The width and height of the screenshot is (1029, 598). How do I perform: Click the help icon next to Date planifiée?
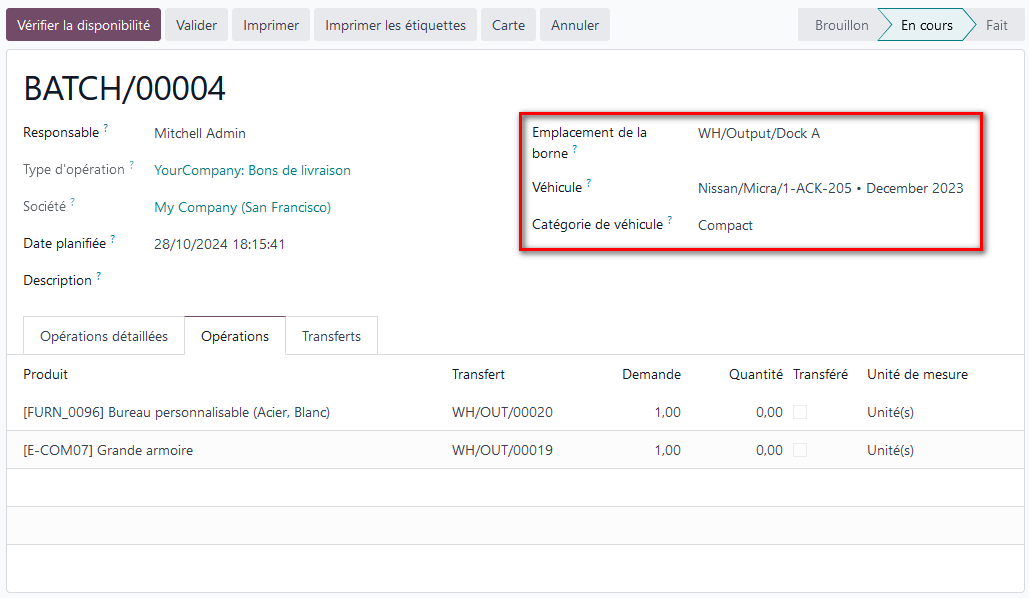(x=113, y=239)
